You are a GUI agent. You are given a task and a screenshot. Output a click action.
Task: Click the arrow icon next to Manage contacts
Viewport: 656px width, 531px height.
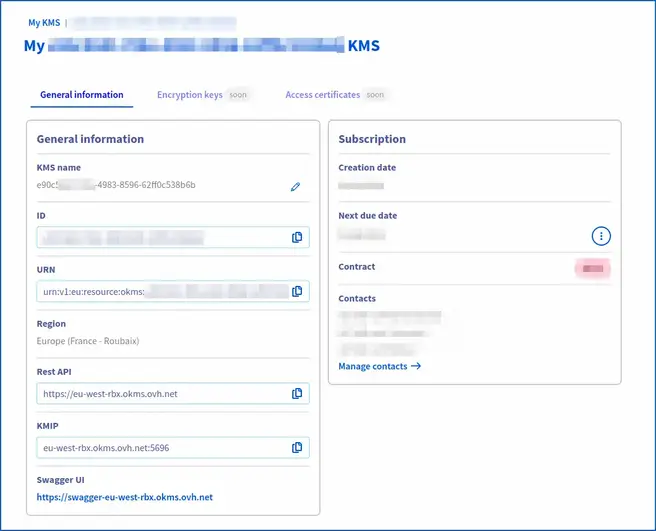coord(416,366)
